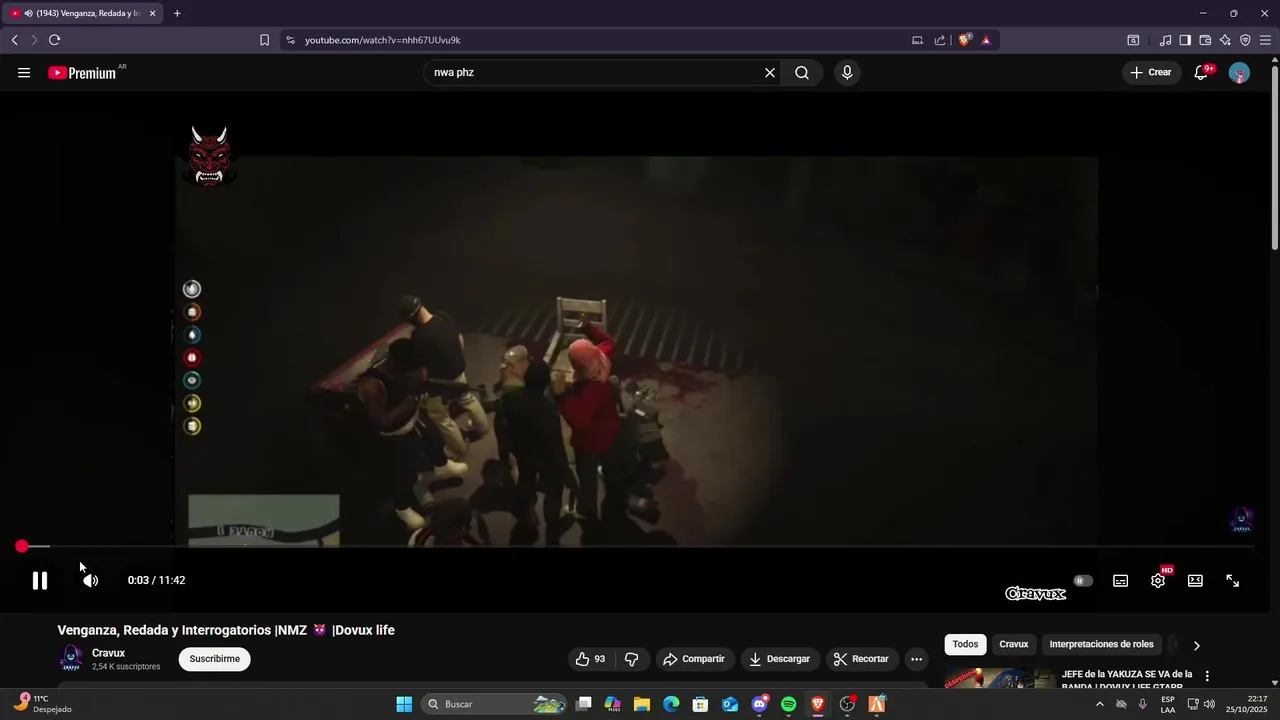Dislike the video with thumbs down
This screenshot has width=1280, height=720.
(x=631, y=659)
